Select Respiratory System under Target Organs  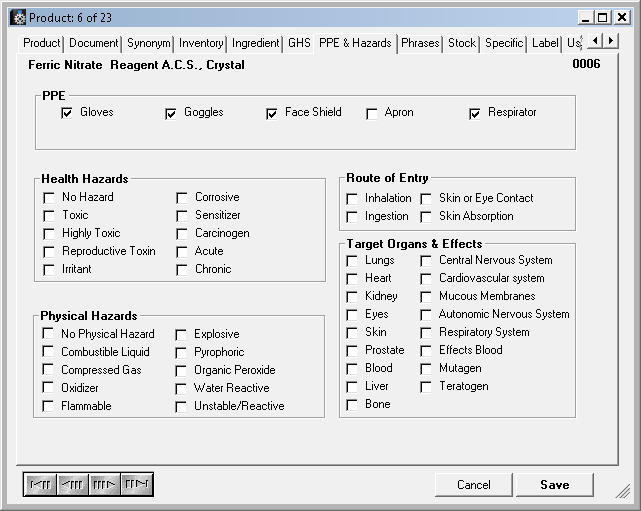426,333
